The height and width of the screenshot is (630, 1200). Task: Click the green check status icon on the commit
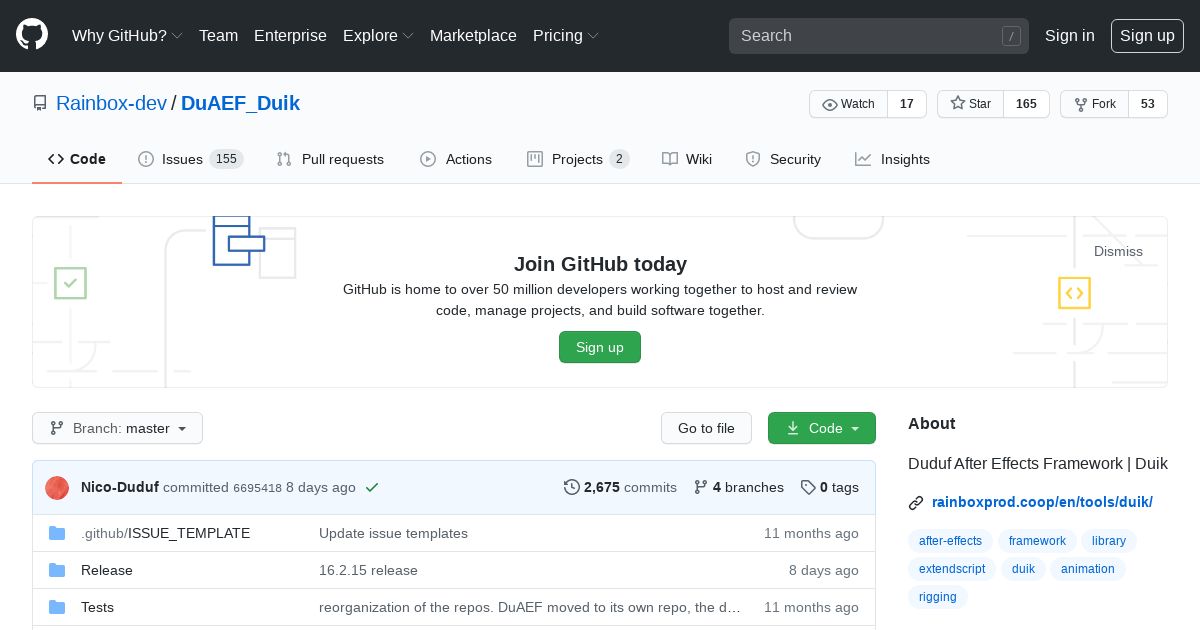tap(372, 488)
